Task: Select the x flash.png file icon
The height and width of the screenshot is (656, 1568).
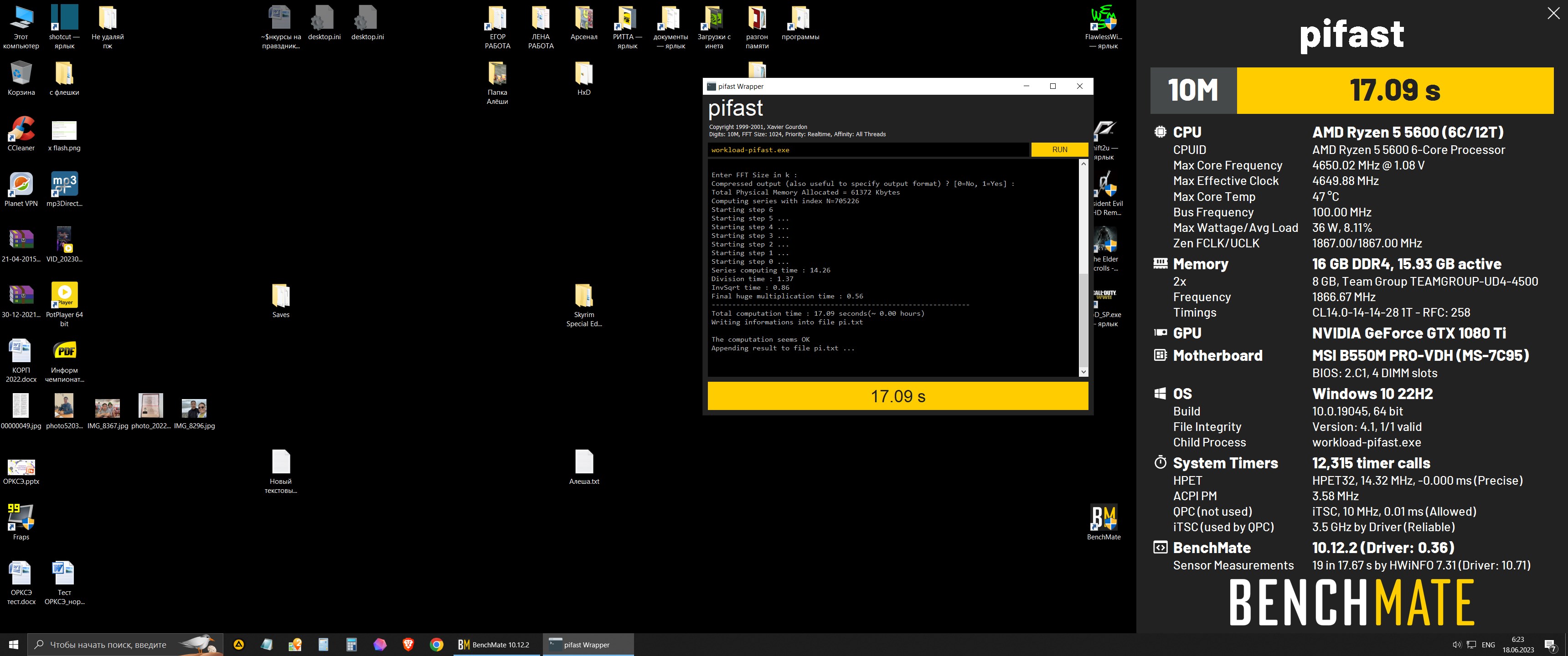Action: pos(64,136)
